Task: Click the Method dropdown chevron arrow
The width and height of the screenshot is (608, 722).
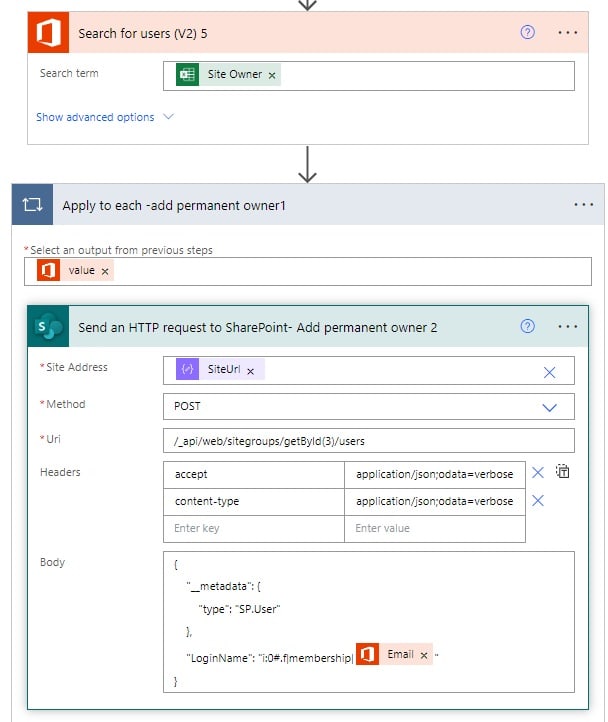Action: pyautogui.click(x=549, y=408)
